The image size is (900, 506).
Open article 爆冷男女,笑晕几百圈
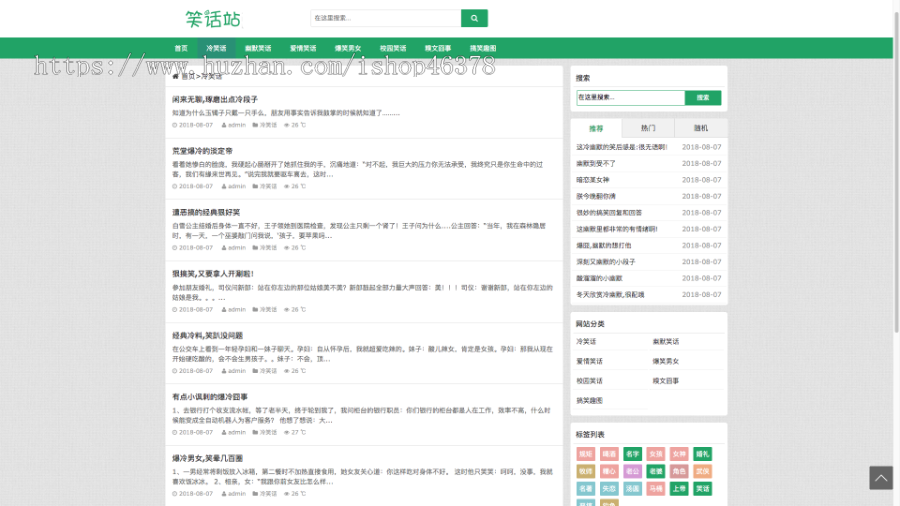pos(207,458)
